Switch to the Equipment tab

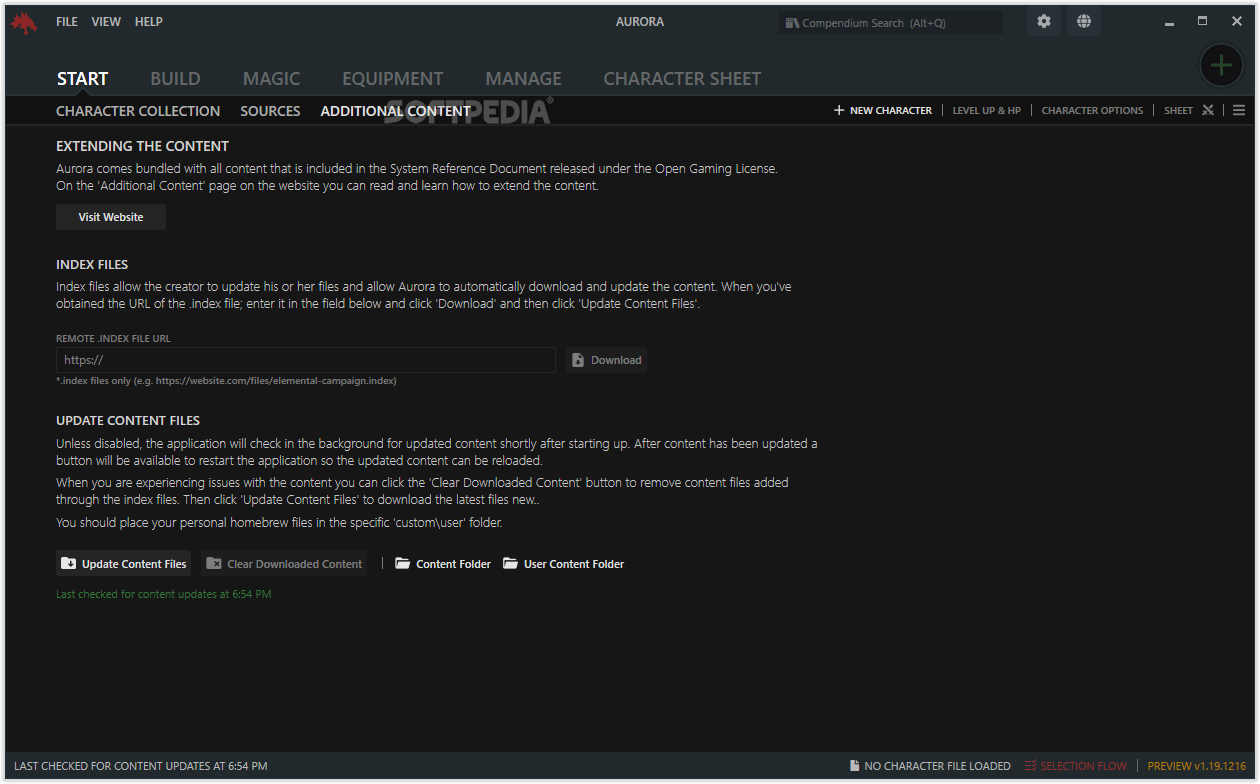tap(392, 78)
